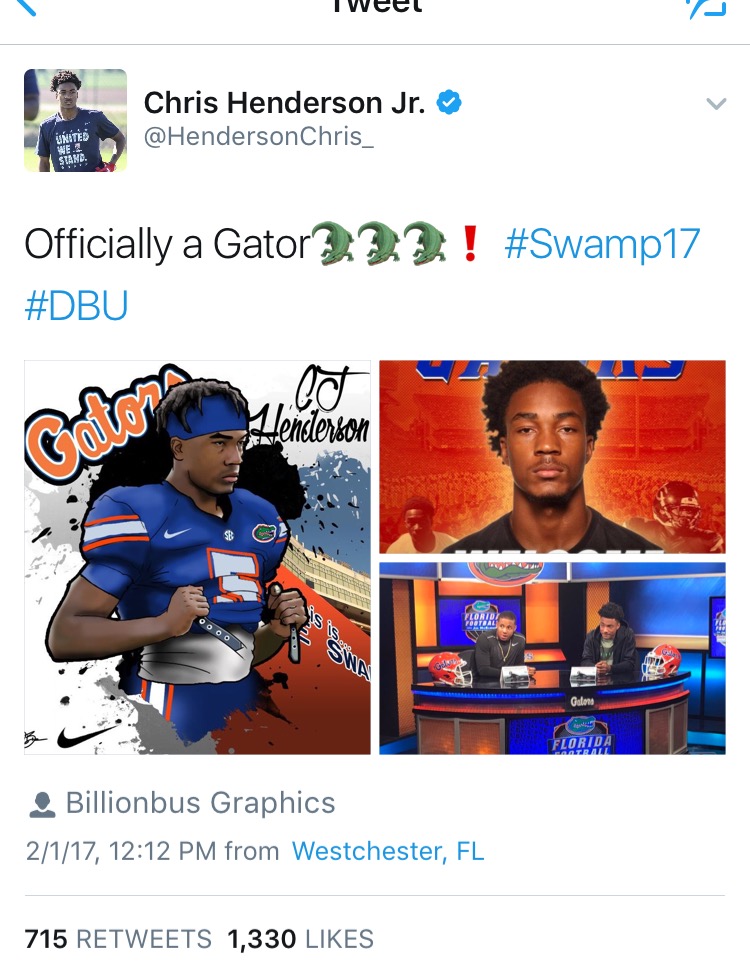Screen dimensions: 750x971
Task: Open Chris Henderson Jr. profile picture
Action: [x=76, y=120]
